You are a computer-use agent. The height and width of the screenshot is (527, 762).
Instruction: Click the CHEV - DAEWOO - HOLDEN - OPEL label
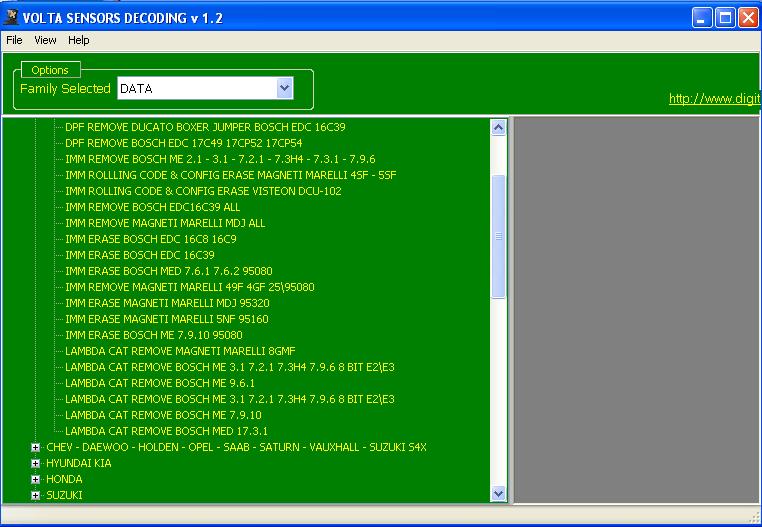[x=236, y=448]
